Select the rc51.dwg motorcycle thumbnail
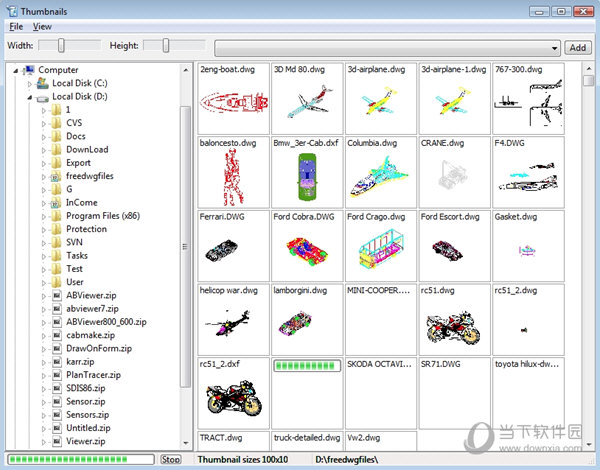 click(x=455, y=320)
